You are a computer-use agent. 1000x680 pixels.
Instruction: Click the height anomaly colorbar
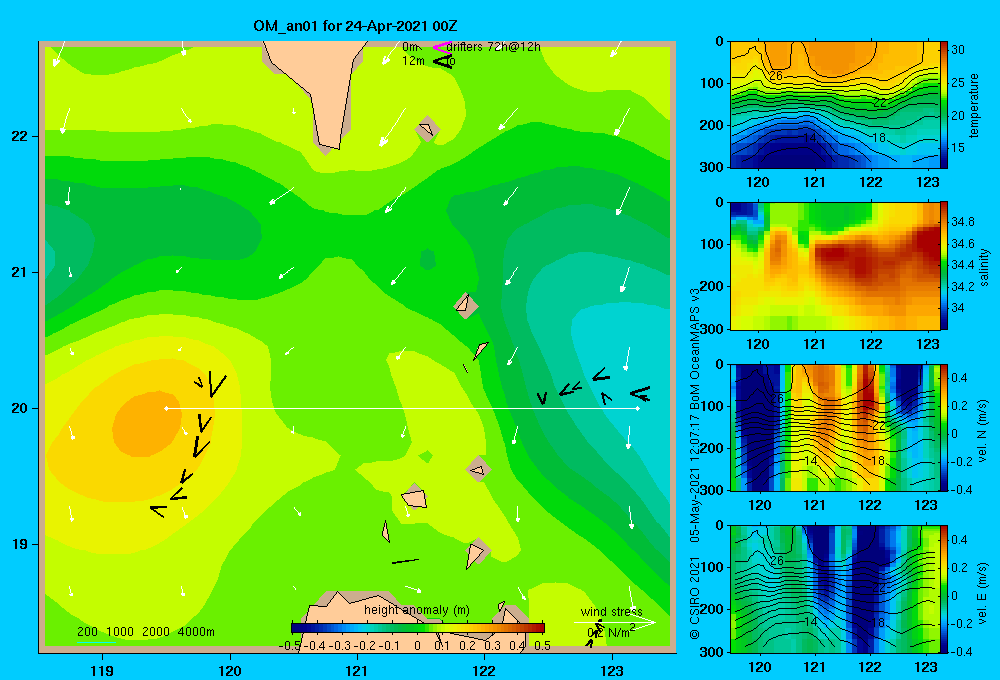click(417, 628)
